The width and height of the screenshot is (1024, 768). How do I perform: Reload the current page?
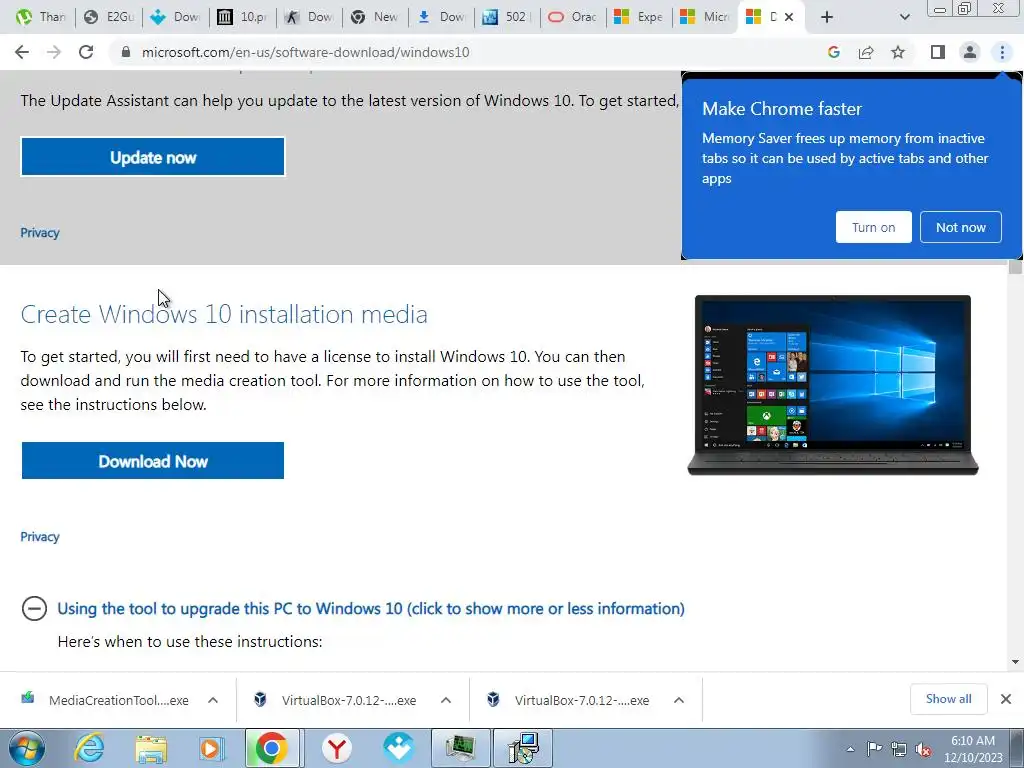(86, 52)
